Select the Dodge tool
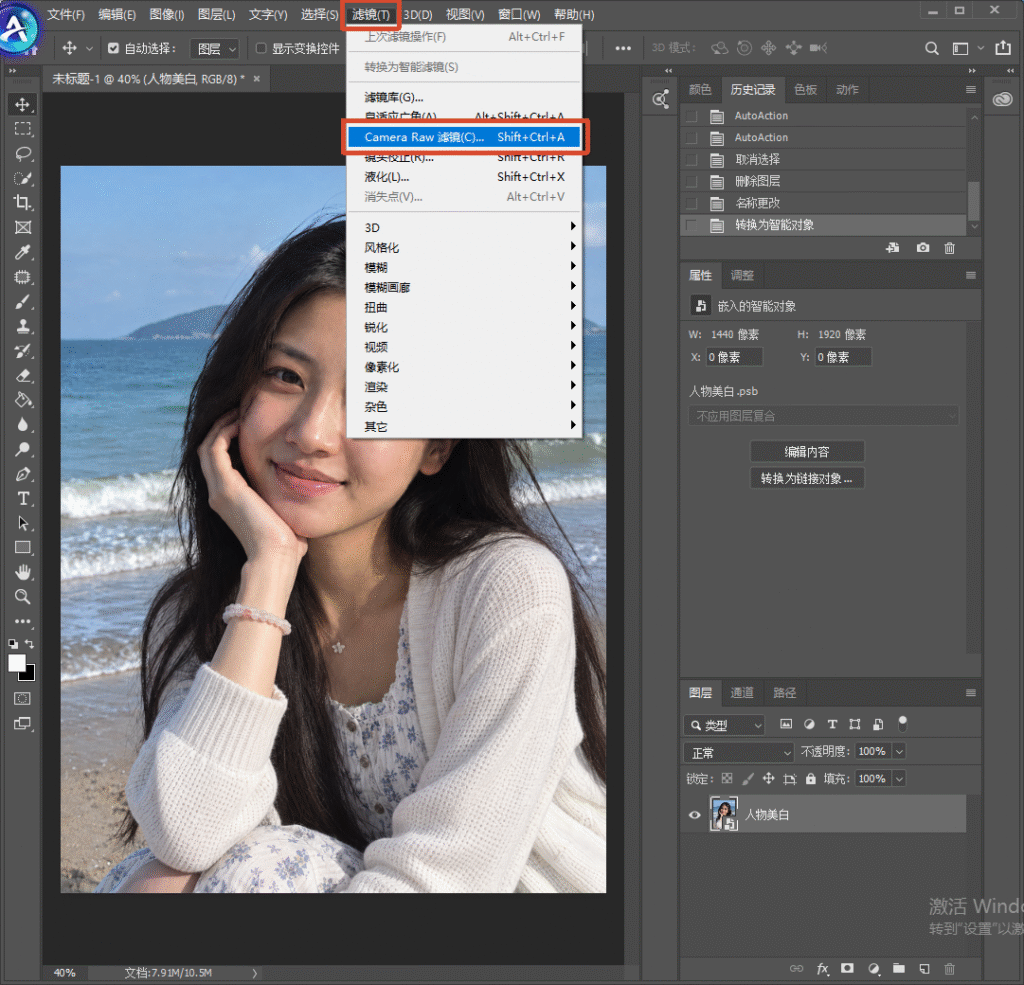 point(23,449)
